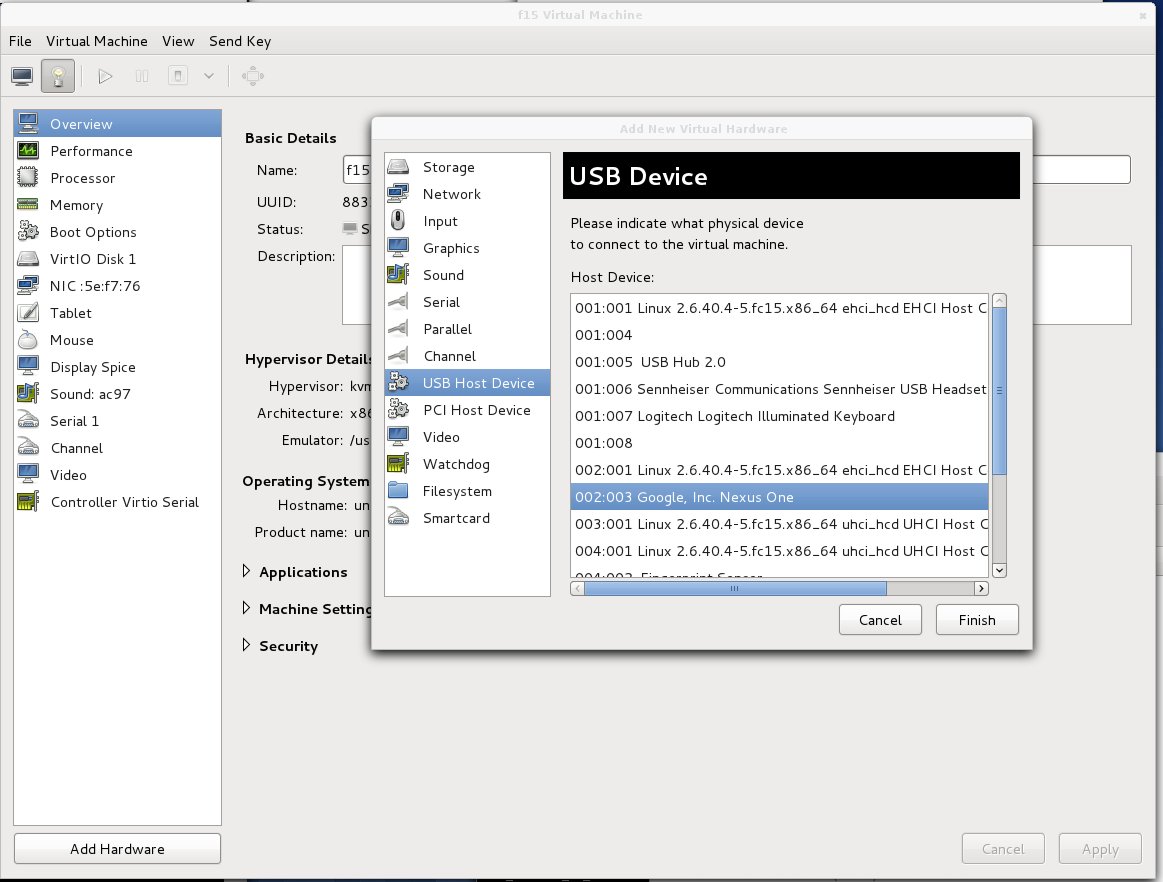Select Sound: ac97 icon
Screen dimensions: 1163x882
[x=28, y=394]
